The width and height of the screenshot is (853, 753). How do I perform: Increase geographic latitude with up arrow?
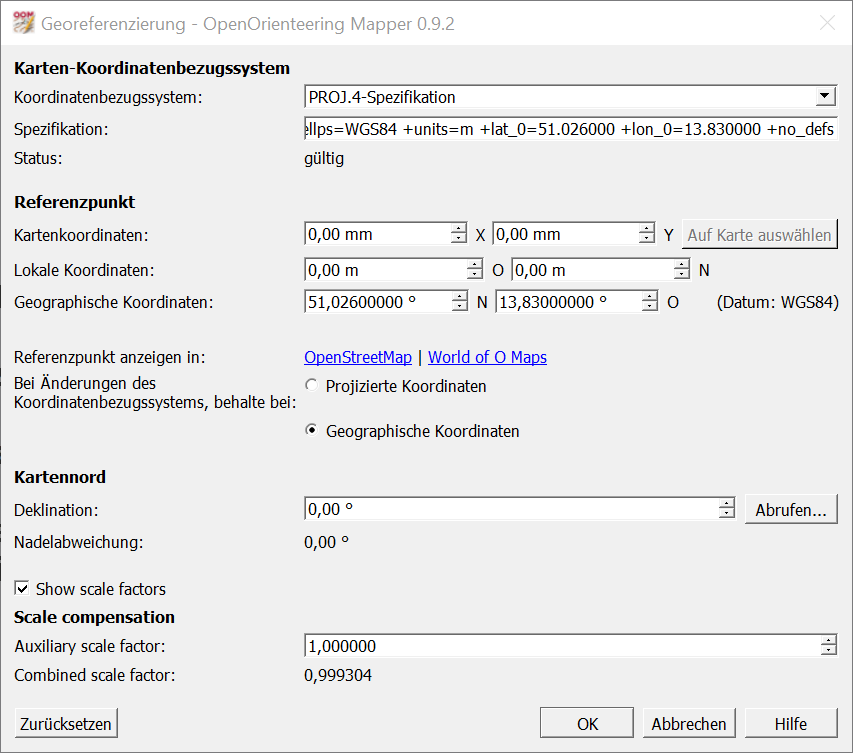pyautogui.click(x=459, y=297)
